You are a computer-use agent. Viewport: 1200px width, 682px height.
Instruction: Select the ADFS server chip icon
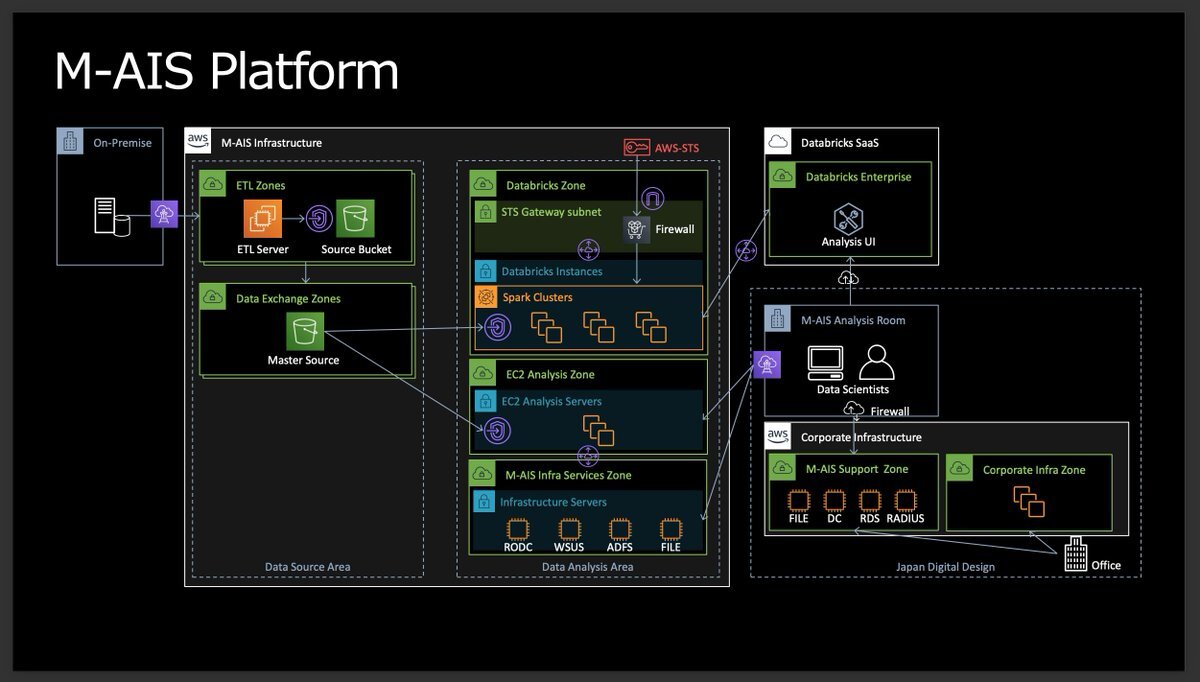pos(620,529)
